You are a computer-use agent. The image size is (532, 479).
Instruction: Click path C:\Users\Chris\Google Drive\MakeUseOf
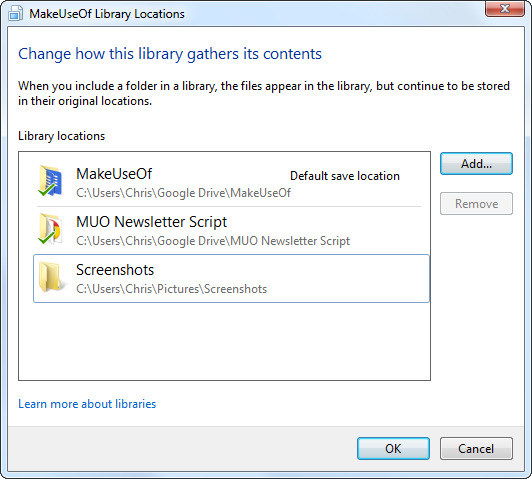click(x=184, y=193)
